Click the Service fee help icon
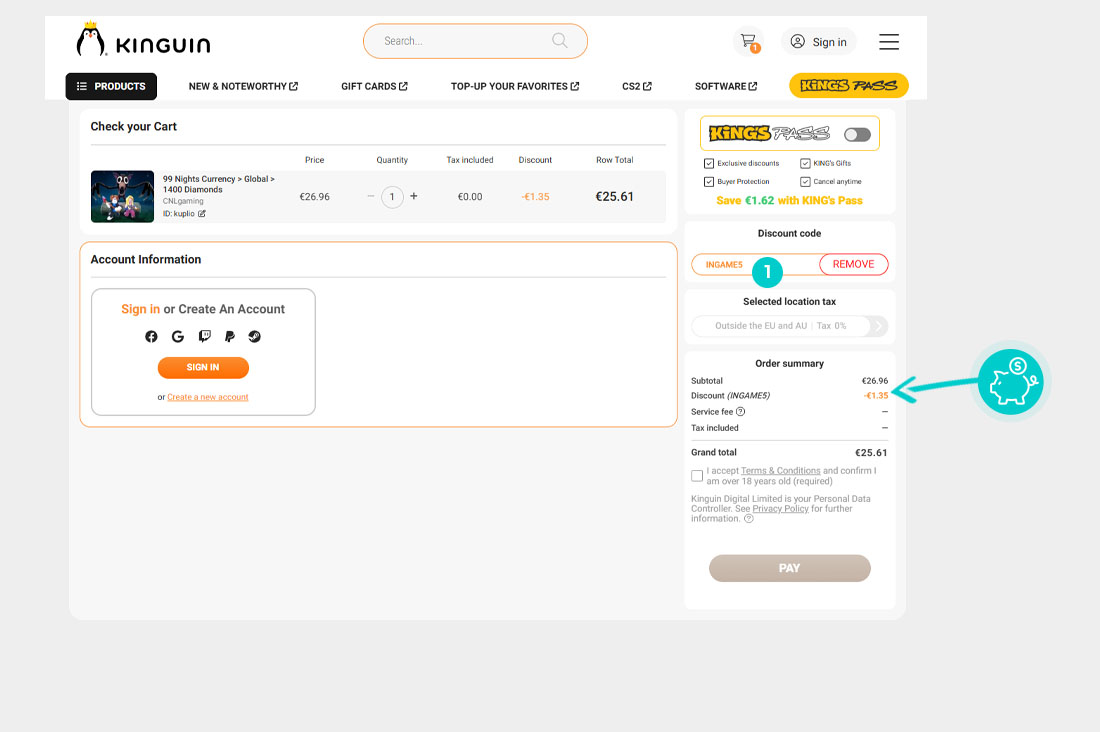Viewport: 1100px width, 732px height. (x=741, y=412)
